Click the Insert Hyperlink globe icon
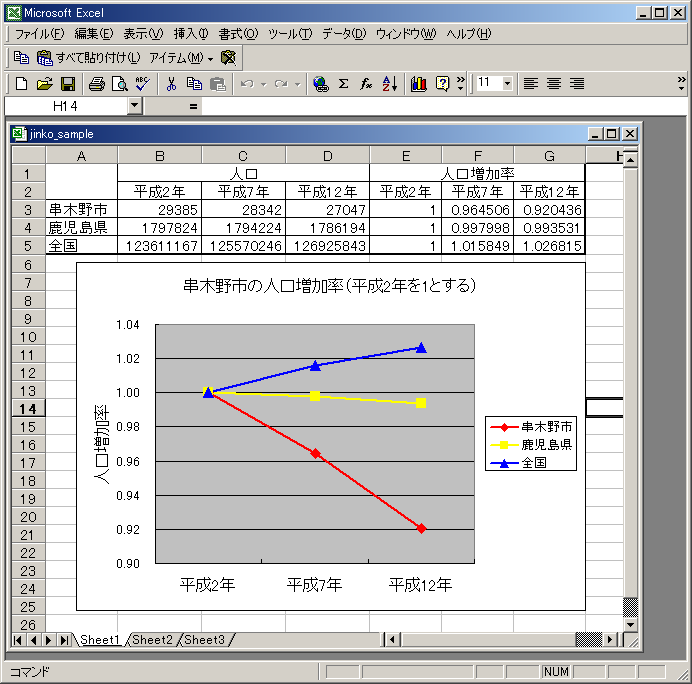692x684 pixels. tap(320, 83)
